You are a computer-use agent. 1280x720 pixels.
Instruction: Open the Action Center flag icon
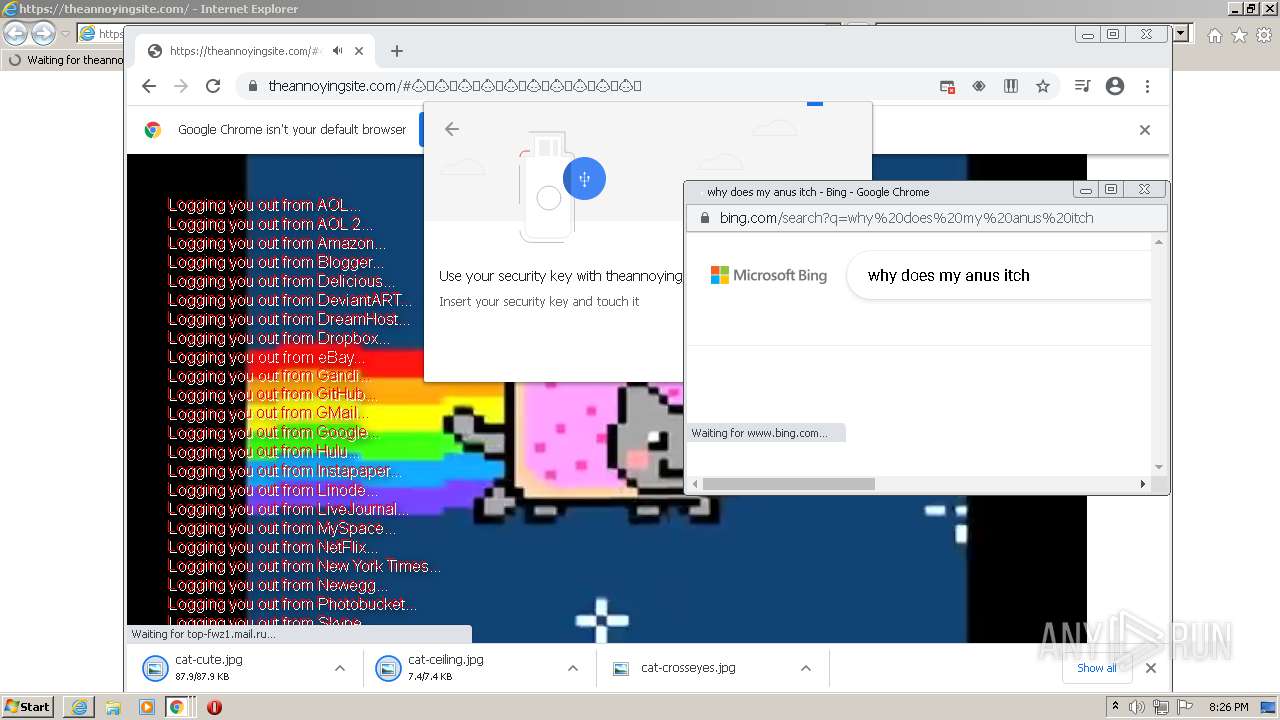[x=1185, y=707]
